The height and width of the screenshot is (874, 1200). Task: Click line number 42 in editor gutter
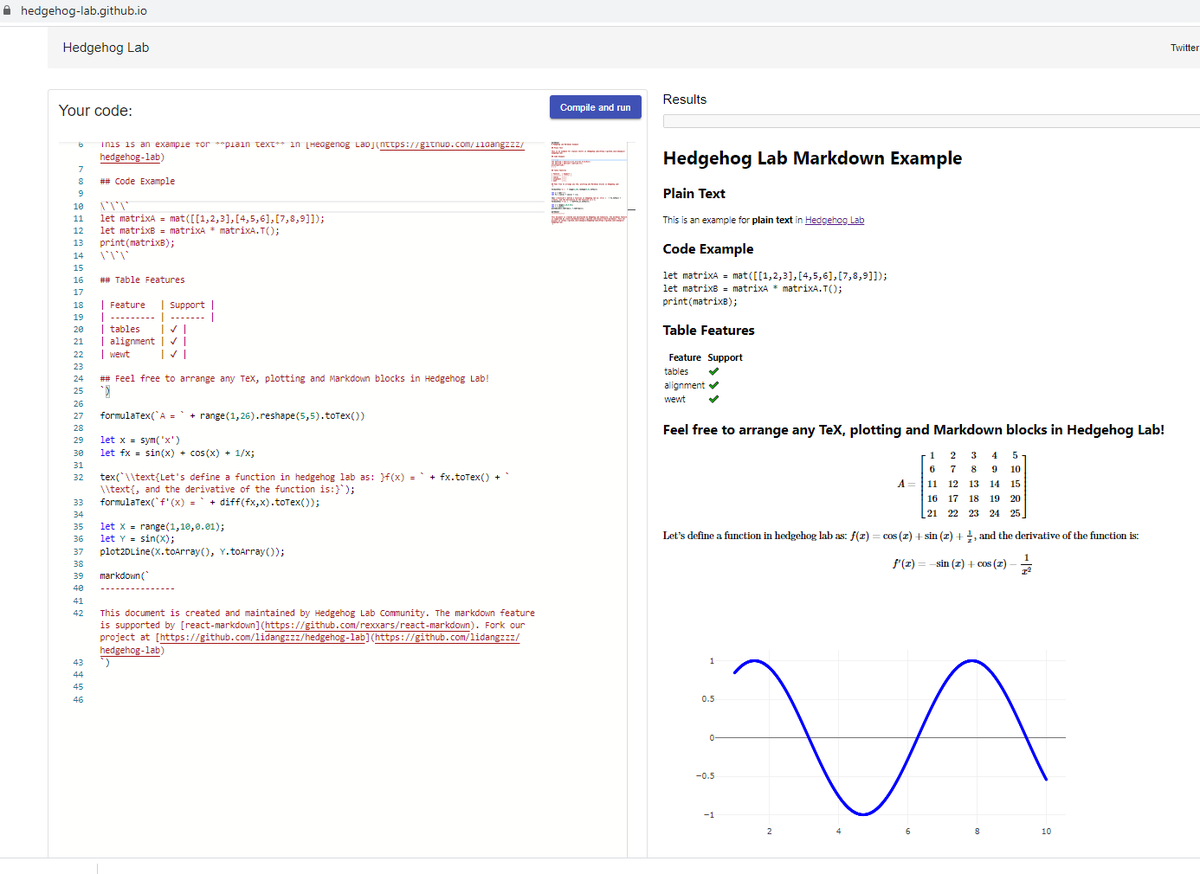tap(78, 613)
